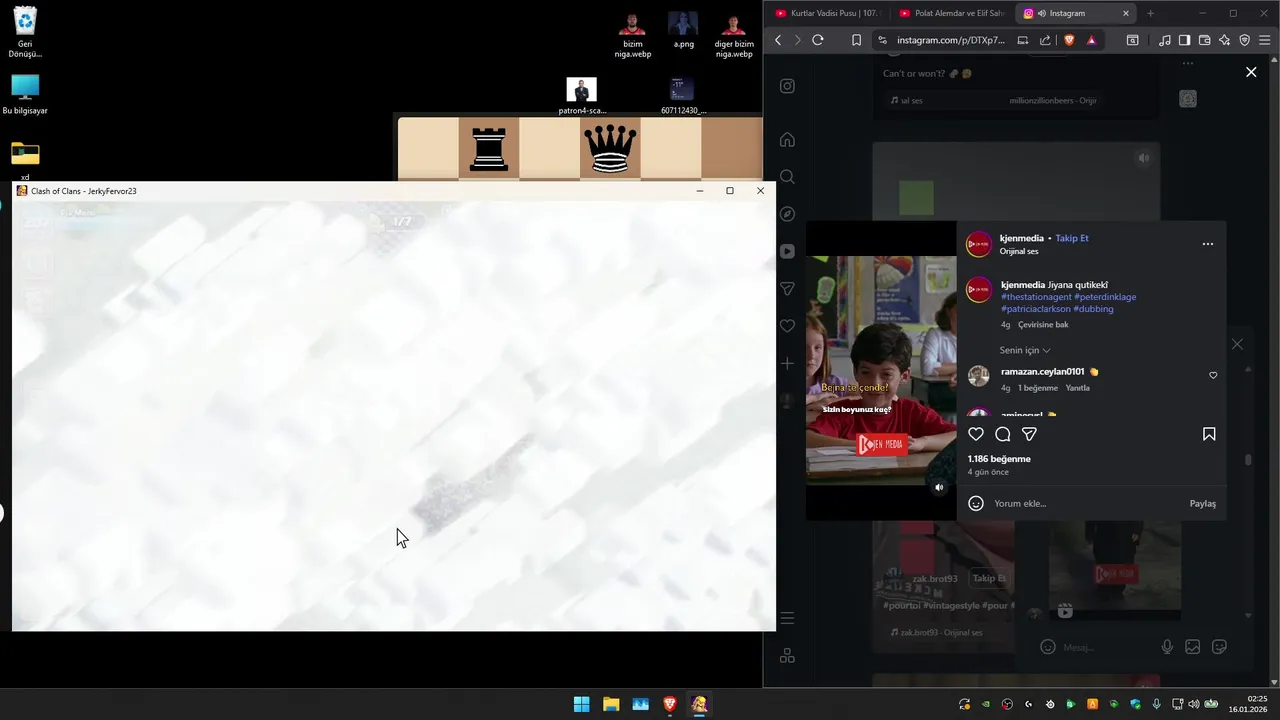
Task: Open the Windows Start menu
Action: (x=581, y=704)
